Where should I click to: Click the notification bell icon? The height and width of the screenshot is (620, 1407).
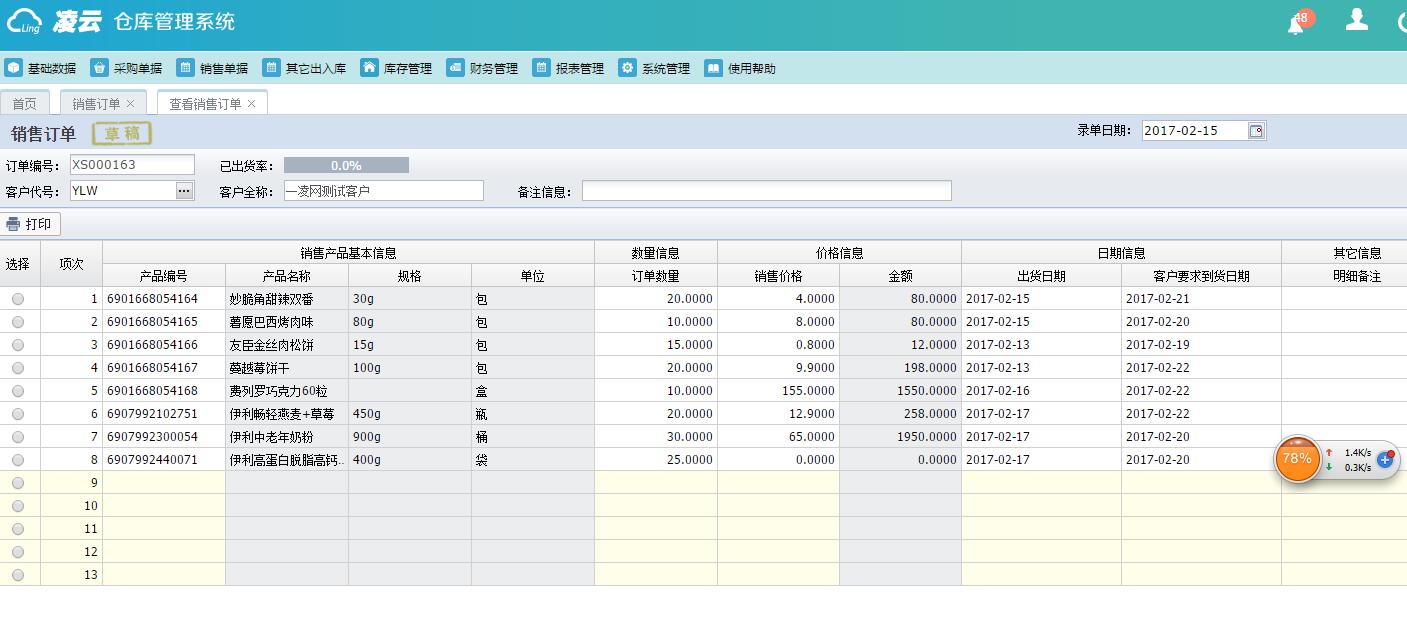coord(1296,24)
